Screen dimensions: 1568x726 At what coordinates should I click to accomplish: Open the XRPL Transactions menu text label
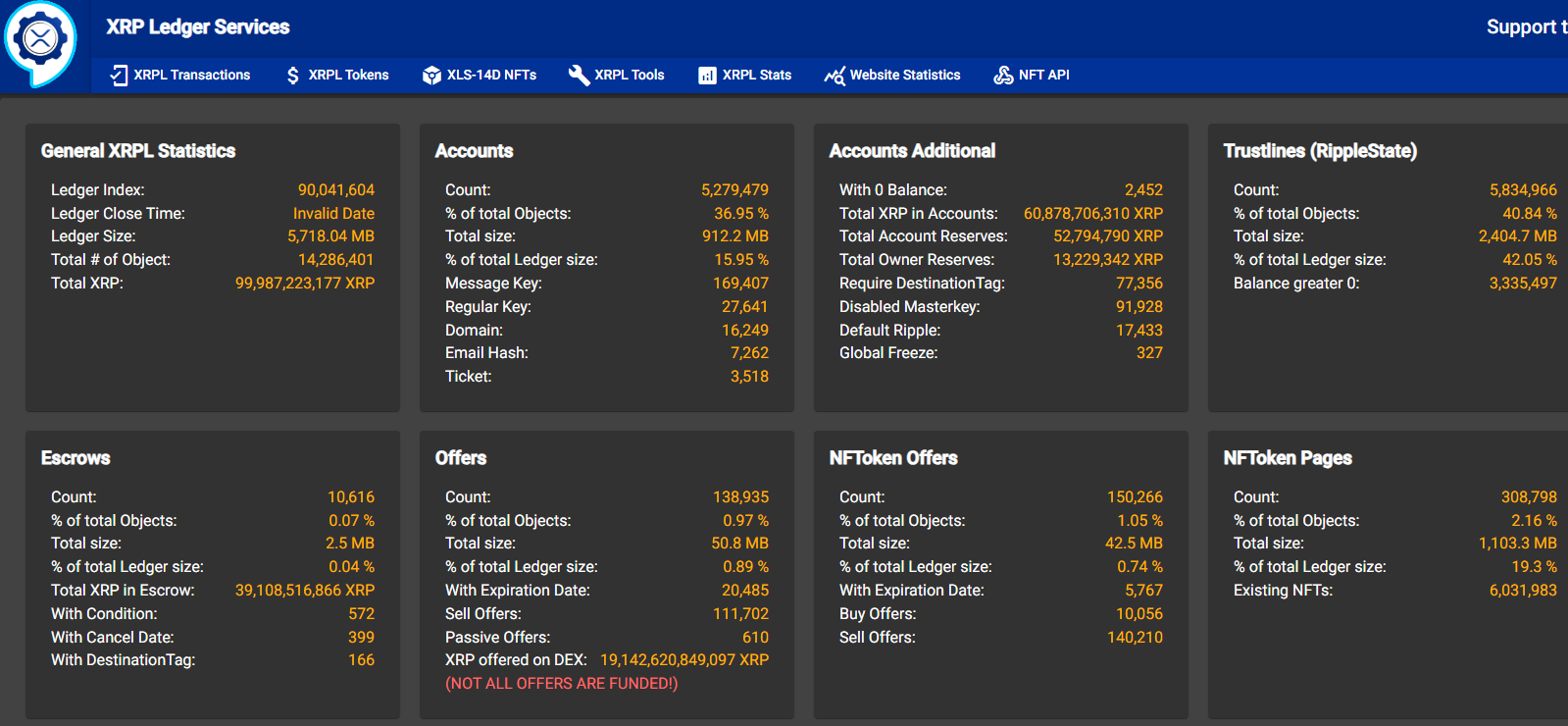coord(192,76)
